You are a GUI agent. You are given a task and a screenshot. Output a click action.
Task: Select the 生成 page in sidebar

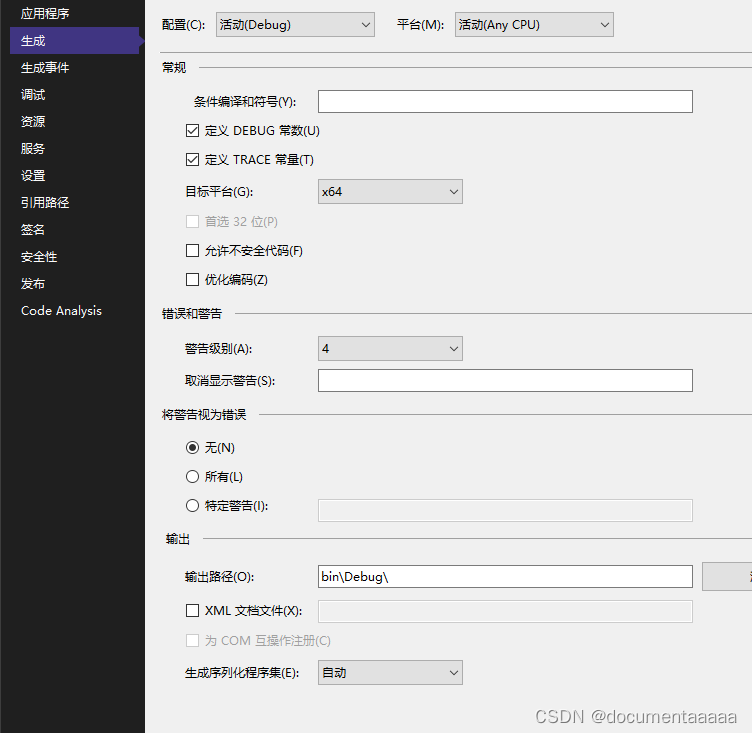pyautogui.click(x=74, y=41)
